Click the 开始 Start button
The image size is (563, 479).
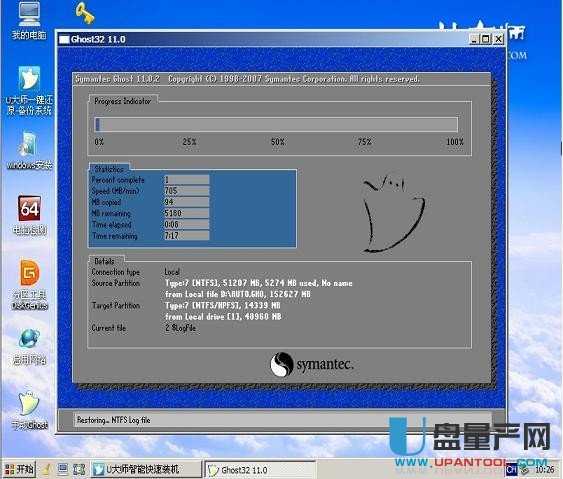tap(19, 469)
